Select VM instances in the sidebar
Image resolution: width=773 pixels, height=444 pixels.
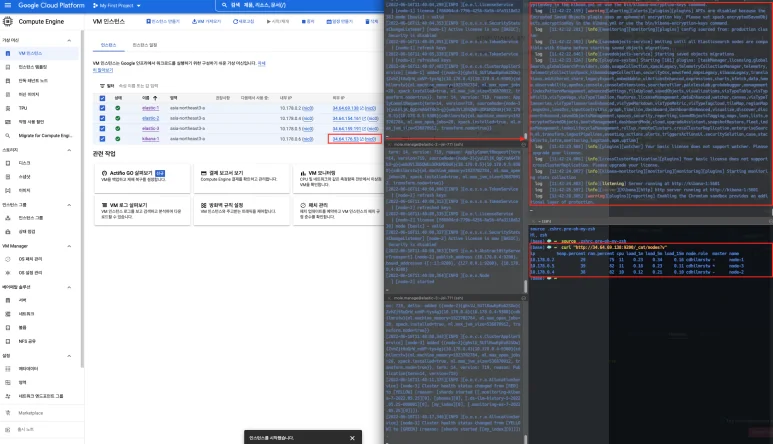tap(28, 53)
